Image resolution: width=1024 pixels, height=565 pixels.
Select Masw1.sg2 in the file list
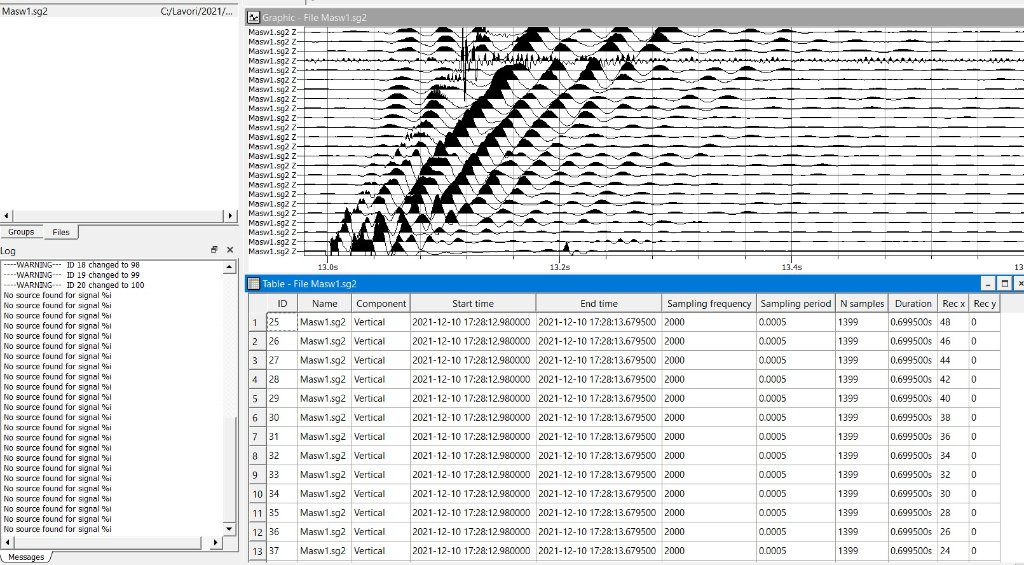pos(25,11)
